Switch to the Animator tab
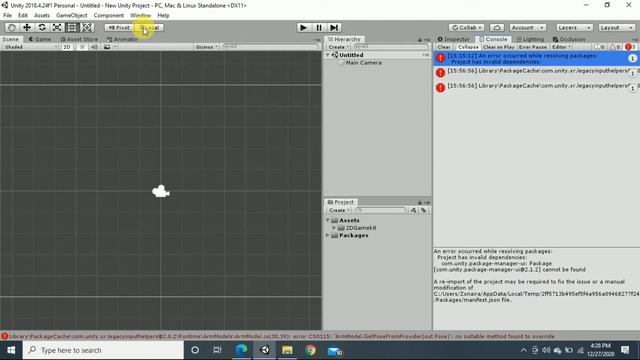 122,39
